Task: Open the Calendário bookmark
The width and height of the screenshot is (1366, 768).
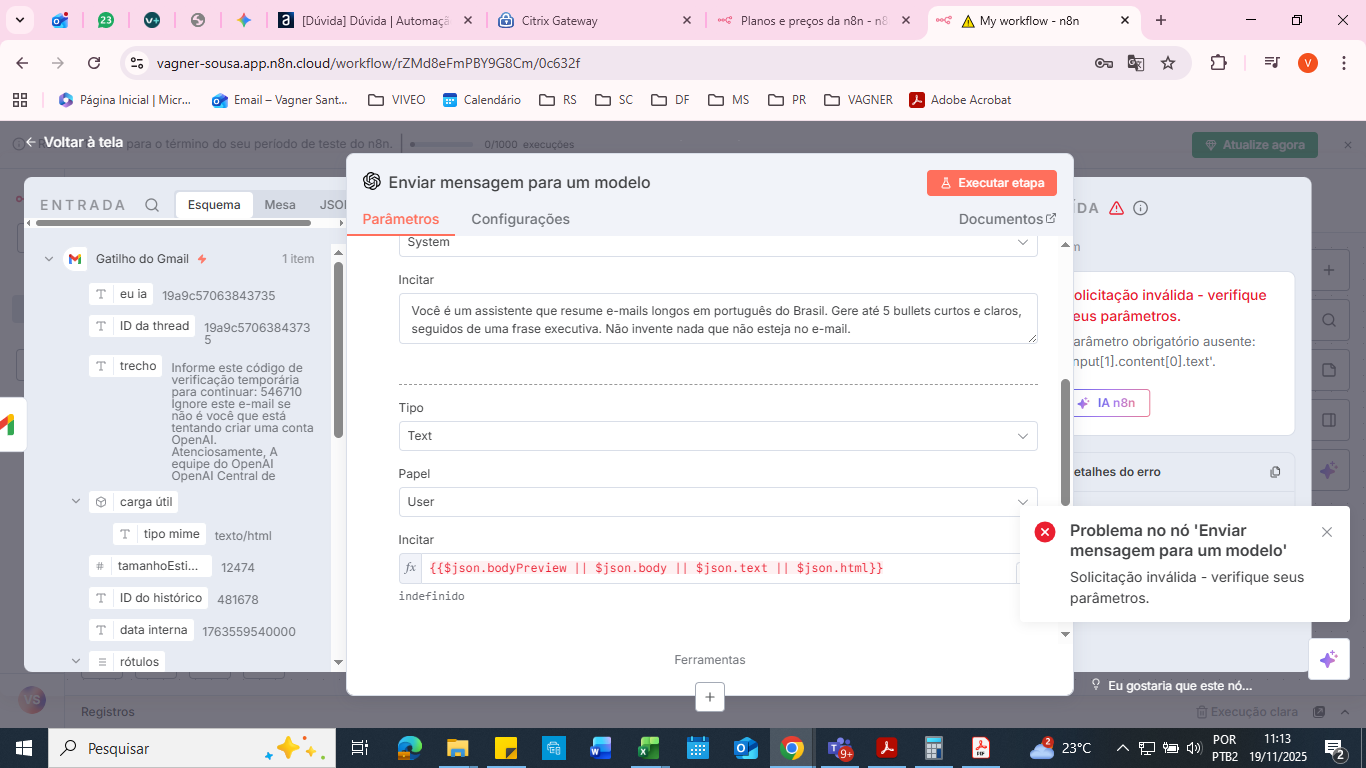Action: [481, 100]
